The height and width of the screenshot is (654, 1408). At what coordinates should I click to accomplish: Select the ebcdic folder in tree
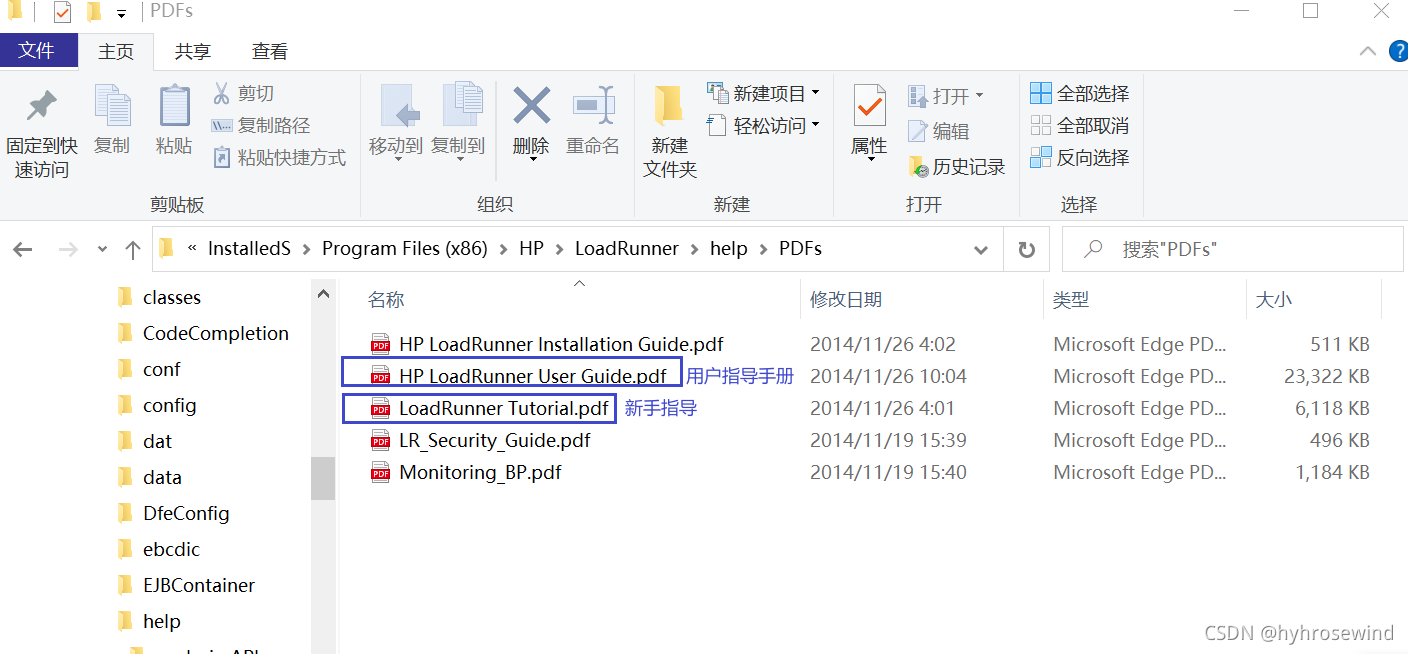[171, 549]
